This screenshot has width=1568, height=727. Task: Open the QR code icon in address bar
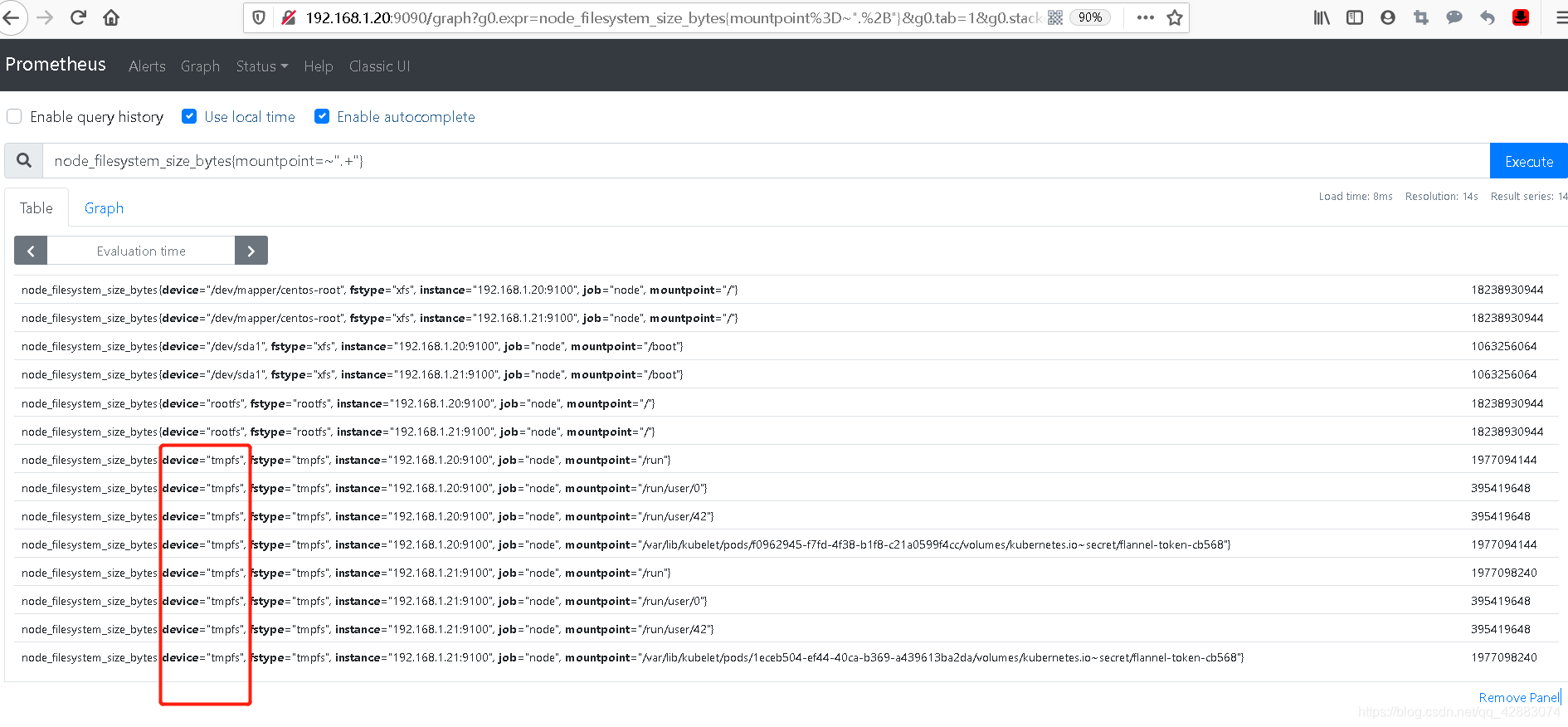(x=1055, y=17)
